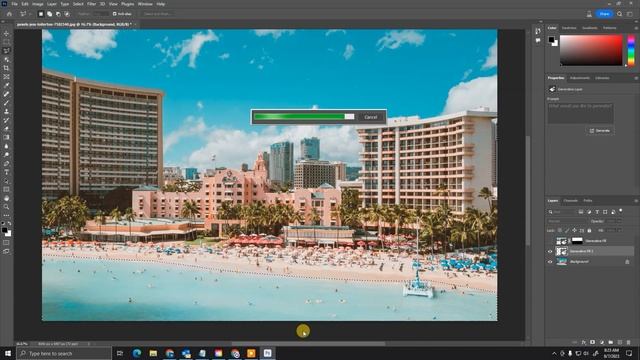Hide the Background layer with eye icon

pyautogui.click(x=550, y=262)
